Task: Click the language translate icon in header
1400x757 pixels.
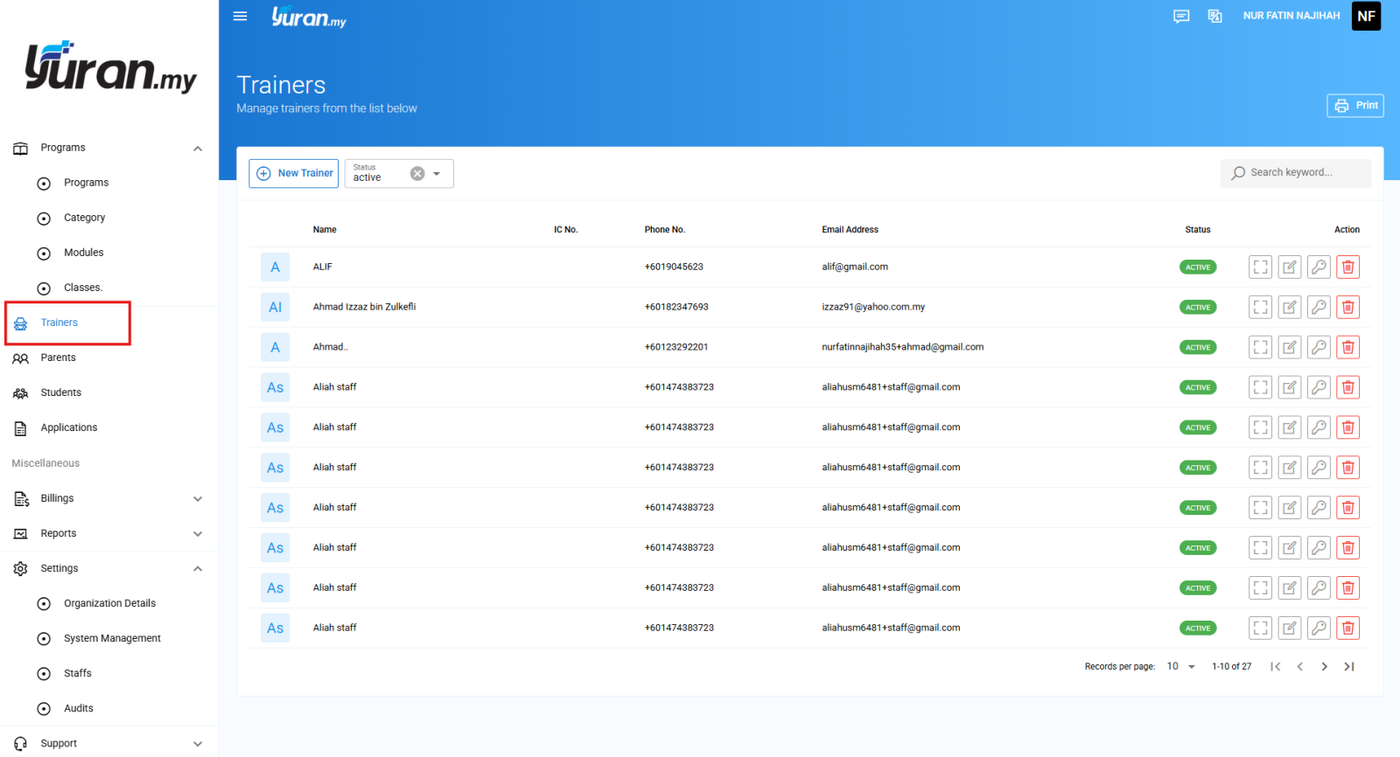Action: [x=1215, y=16]
